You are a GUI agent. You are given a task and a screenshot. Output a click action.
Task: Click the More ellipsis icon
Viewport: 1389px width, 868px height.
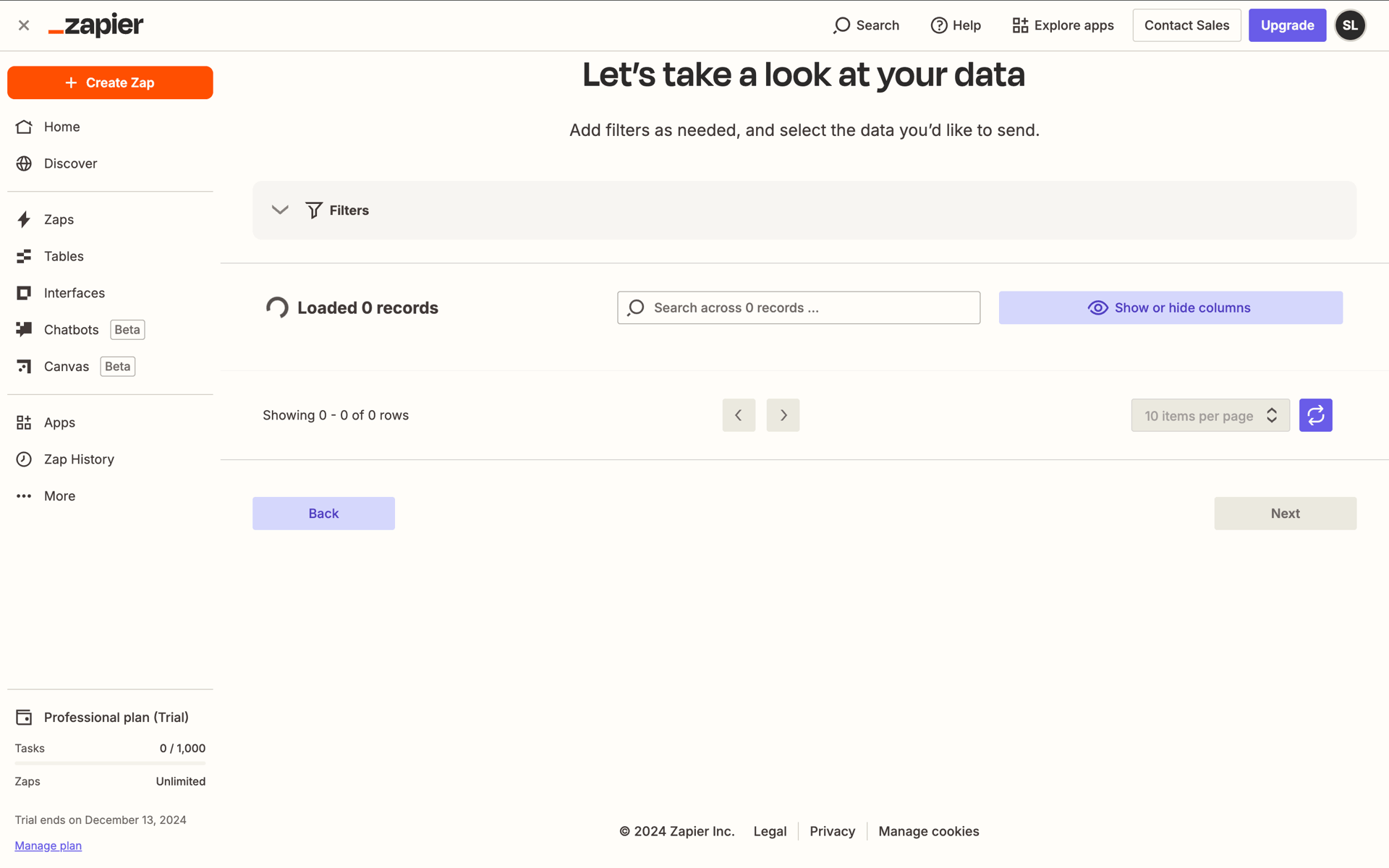click(x=24, y=496)
